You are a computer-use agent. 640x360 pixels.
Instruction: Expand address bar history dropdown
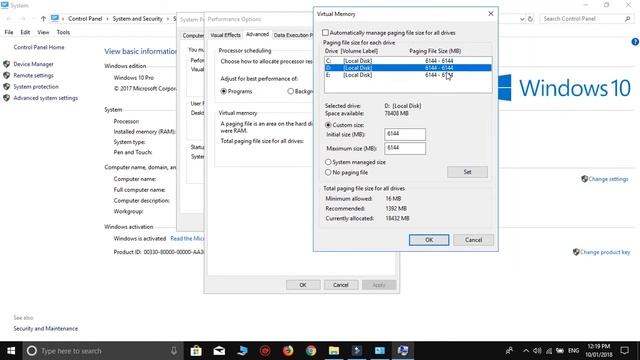click(x=522, y=19)
